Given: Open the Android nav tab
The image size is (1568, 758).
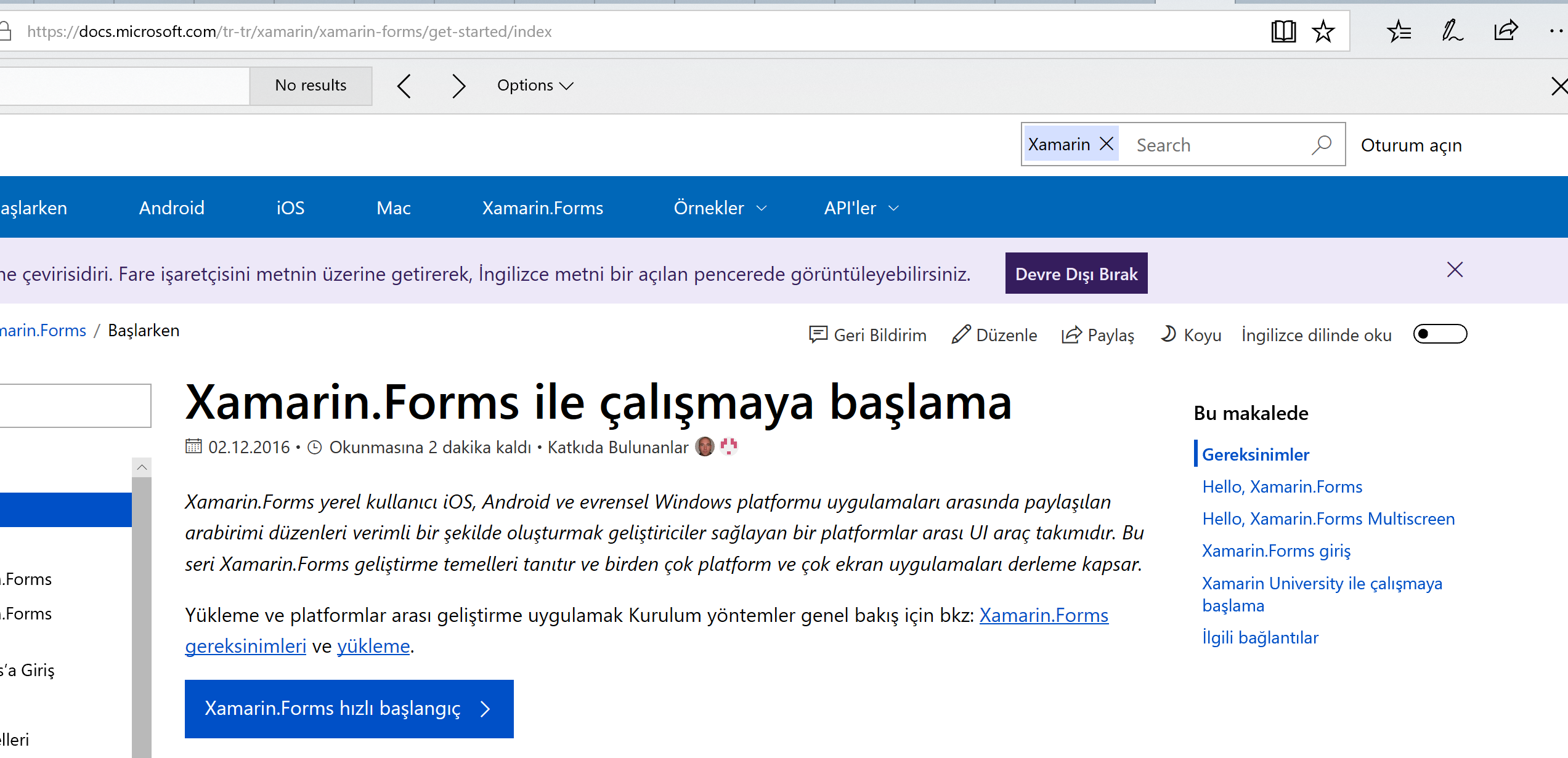Looking at the screenshot, I should tap(172, 208).
